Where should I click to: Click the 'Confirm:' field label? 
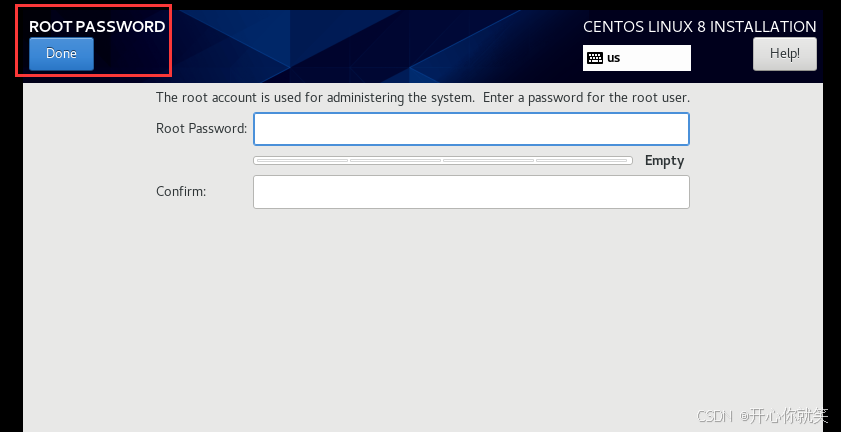click(x=181, y=192)
